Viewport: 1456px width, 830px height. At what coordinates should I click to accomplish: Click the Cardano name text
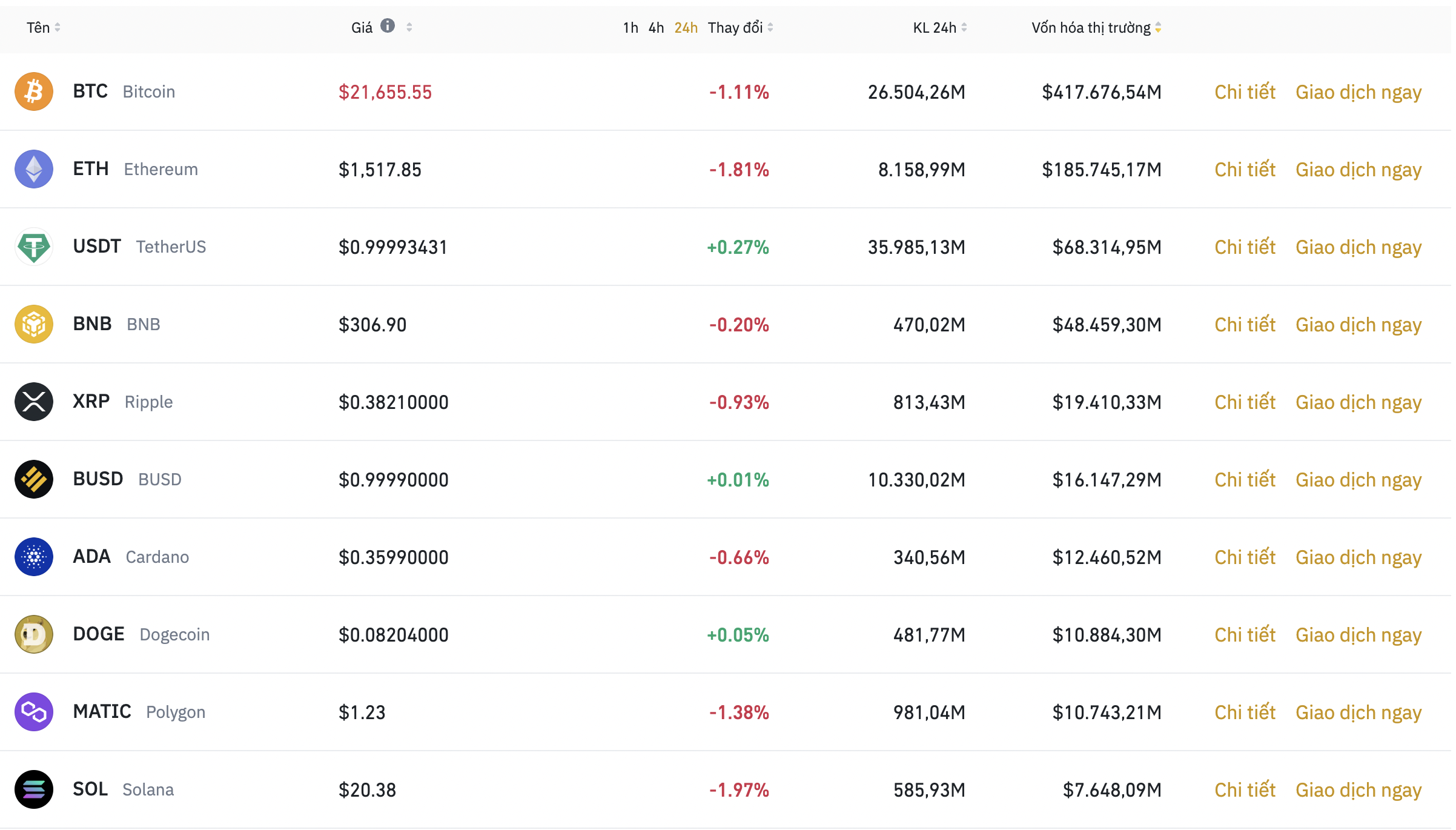(x=157, y=557)
